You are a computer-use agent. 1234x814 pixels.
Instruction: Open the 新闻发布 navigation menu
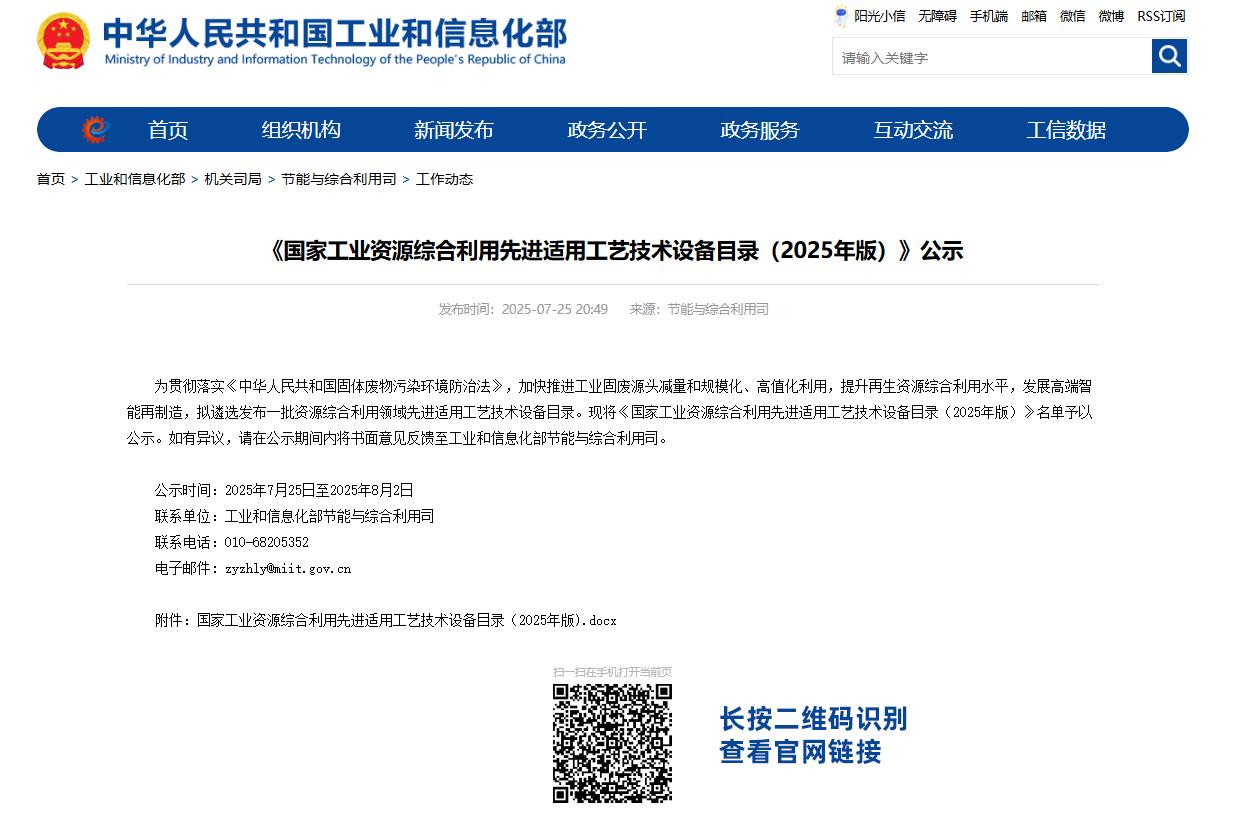tap(454, 130)
